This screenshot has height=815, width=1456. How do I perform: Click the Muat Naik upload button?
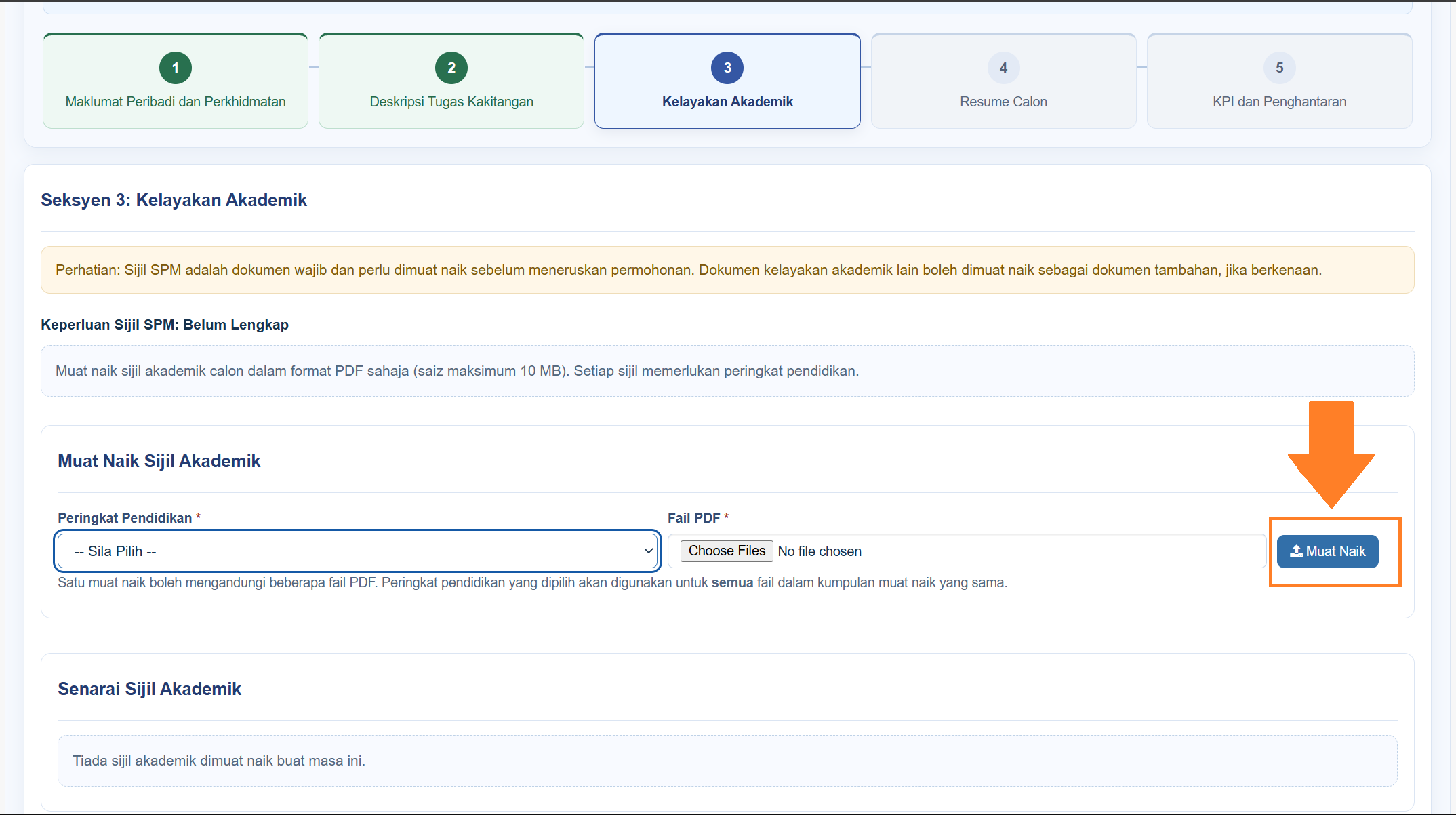pyautogui.click(x=1327, y=551)
